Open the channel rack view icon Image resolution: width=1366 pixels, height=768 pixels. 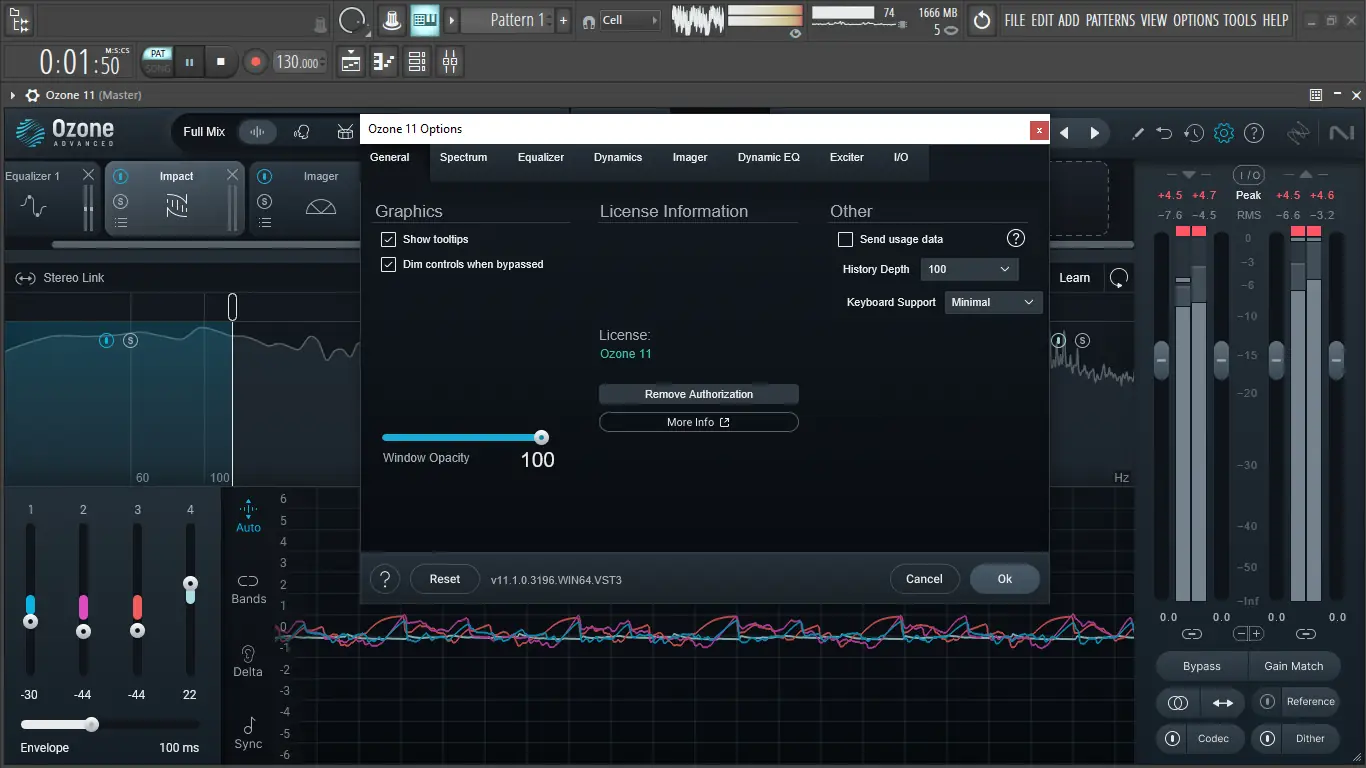pos(417,62)
